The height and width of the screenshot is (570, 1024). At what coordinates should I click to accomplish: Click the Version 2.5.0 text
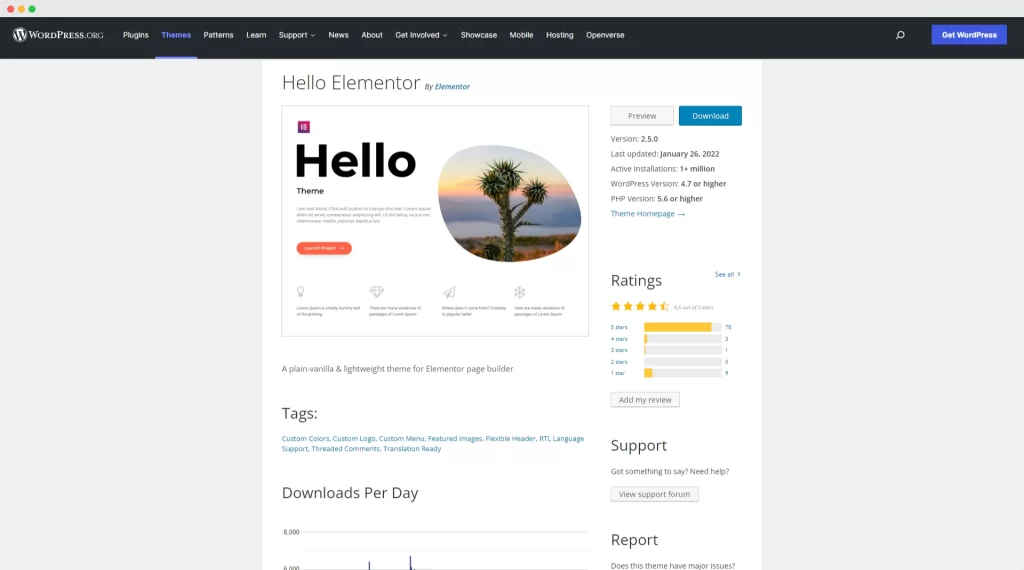(634, 139)
